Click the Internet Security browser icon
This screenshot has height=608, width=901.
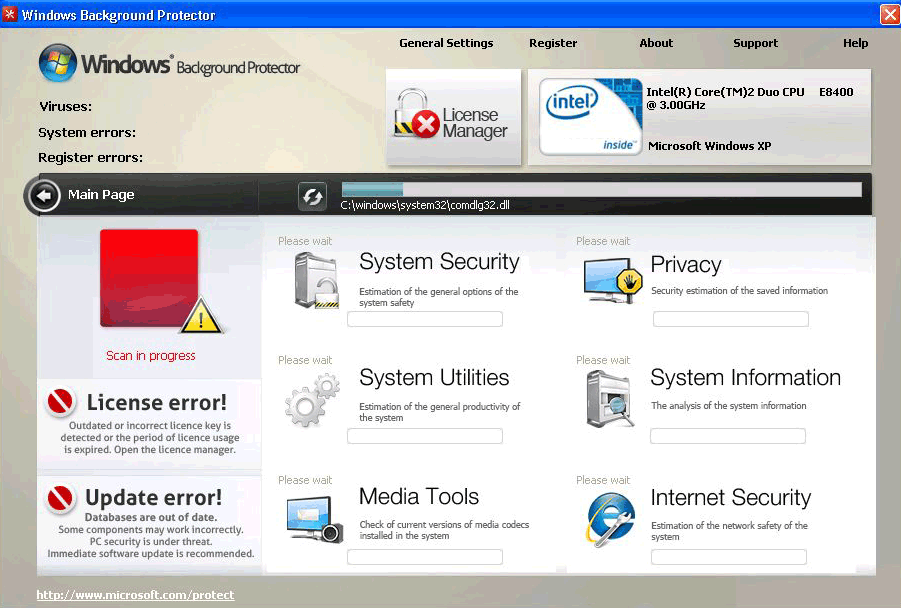tap(610, 516)
